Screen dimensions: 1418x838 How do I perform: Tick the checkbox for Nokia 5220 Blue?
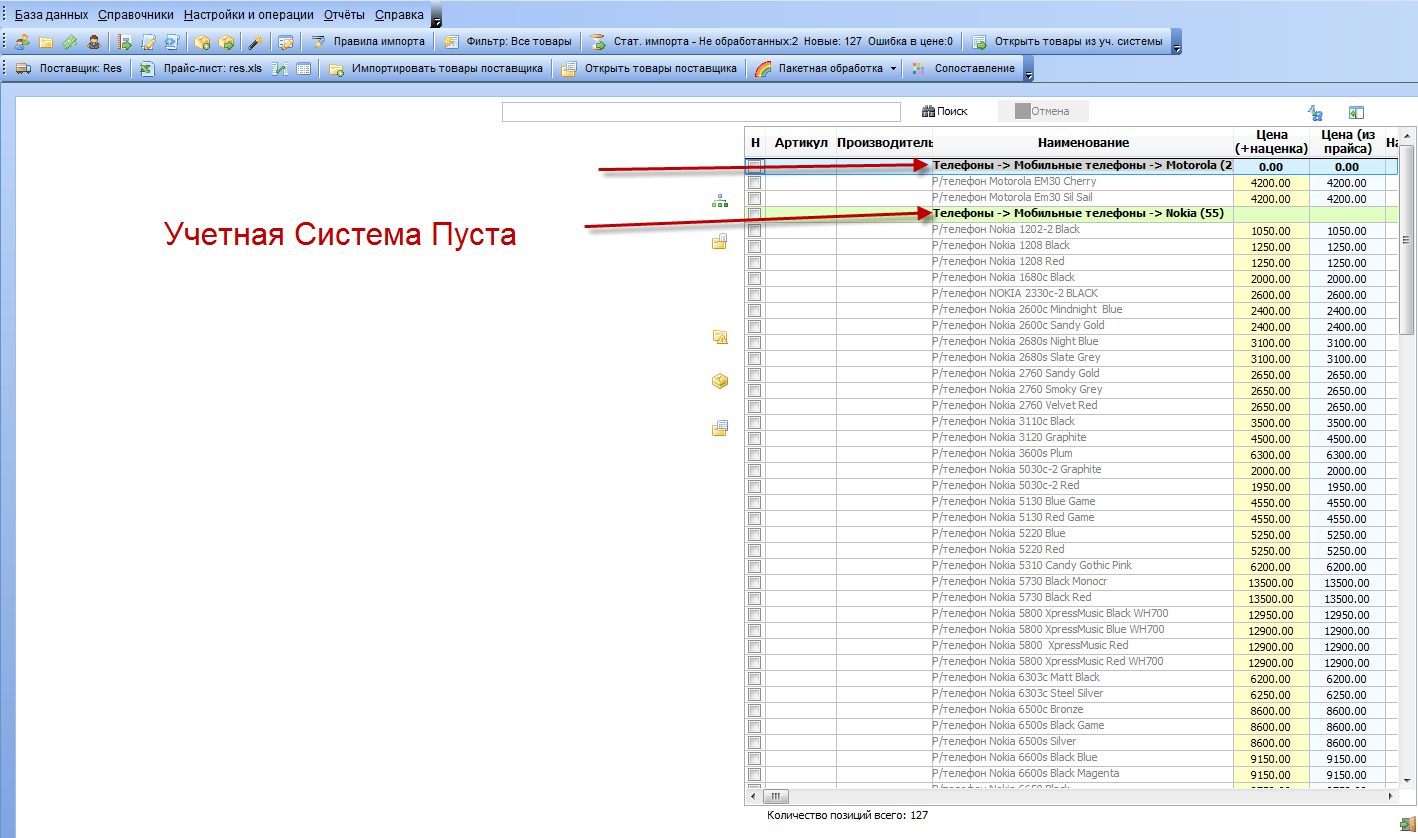pos(755,535)
